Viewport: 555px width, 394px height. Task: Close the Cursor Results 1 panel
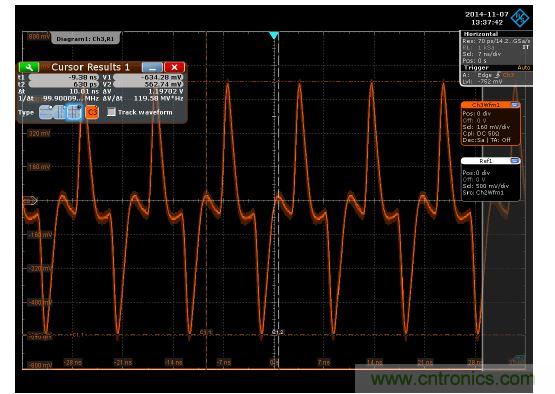[174, 67]
